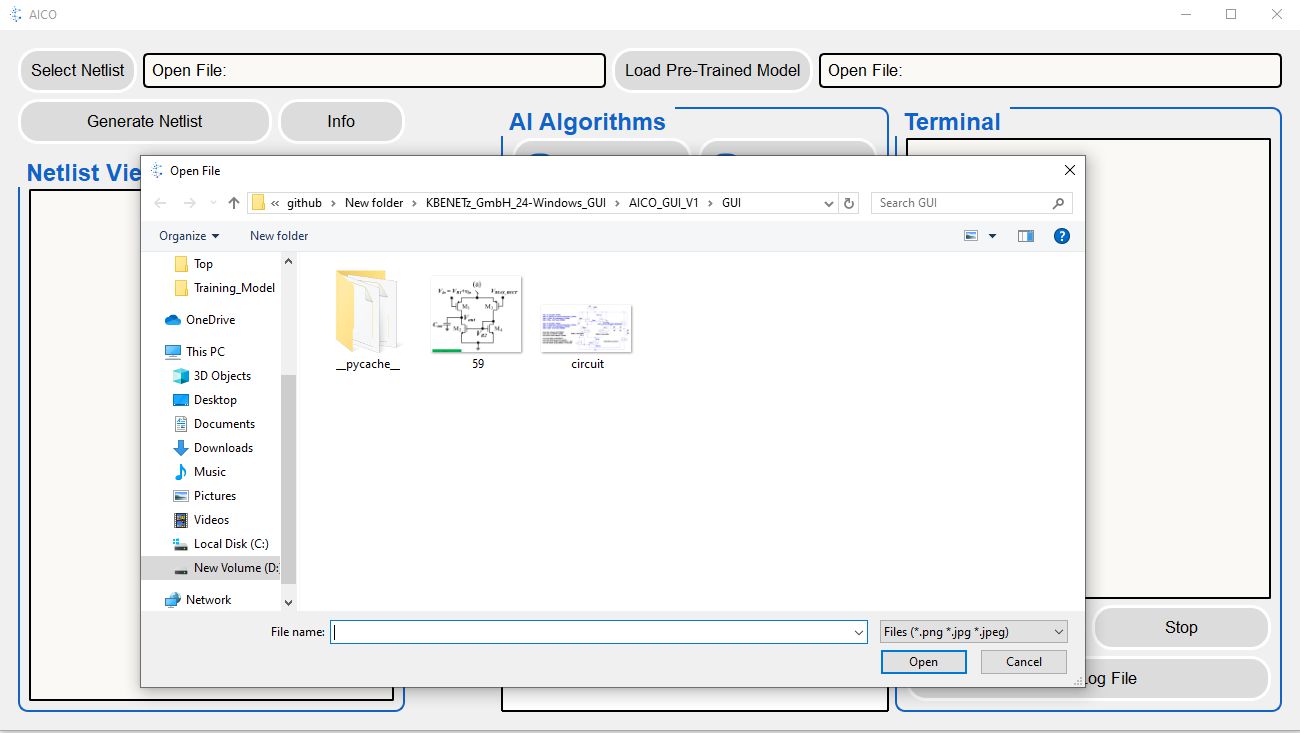Click the Up one level arrow icon
The height and width of the screenshot is (733, 1300).
pyautogui.click(x=234, y=203)
